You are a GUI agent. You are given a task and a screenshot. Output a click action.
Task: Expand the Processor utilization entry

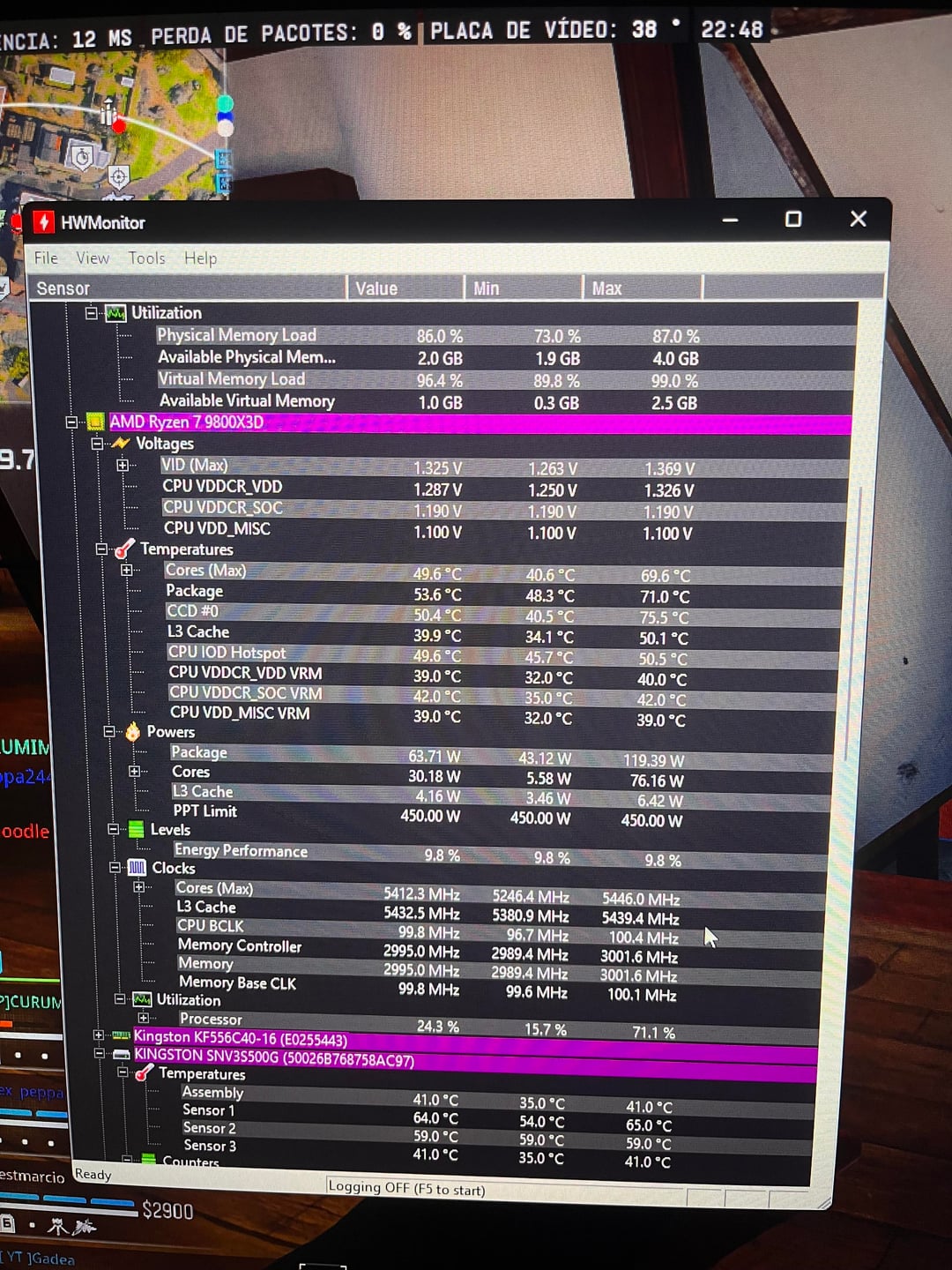tap(143, 1018)
